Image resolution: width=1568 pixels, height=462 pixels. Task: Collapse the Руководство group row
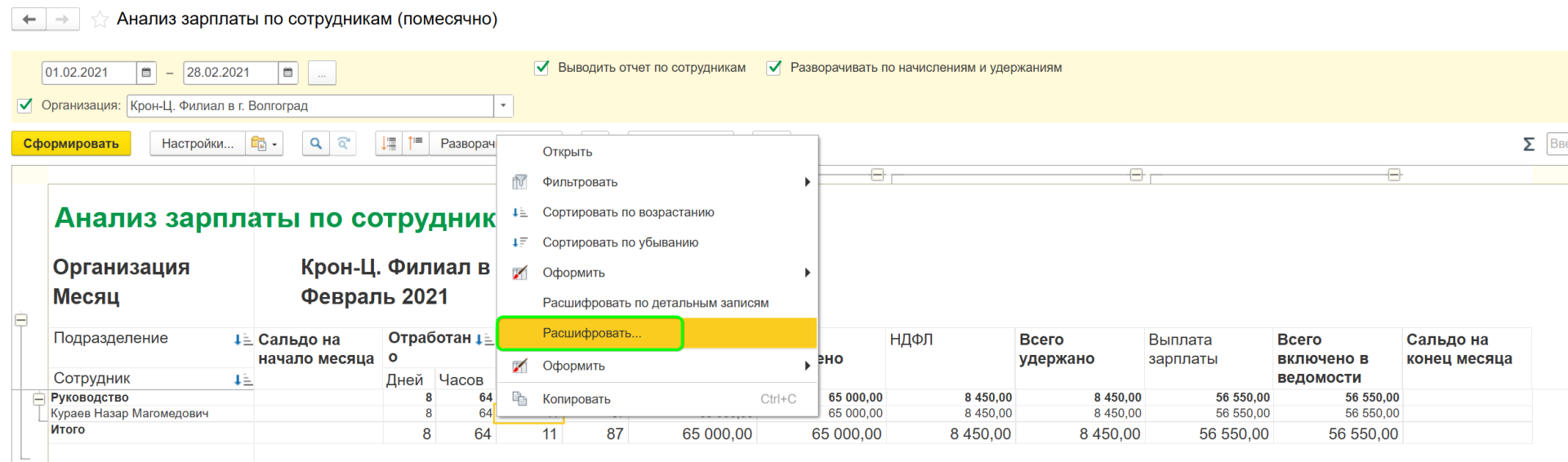(38, 398)
